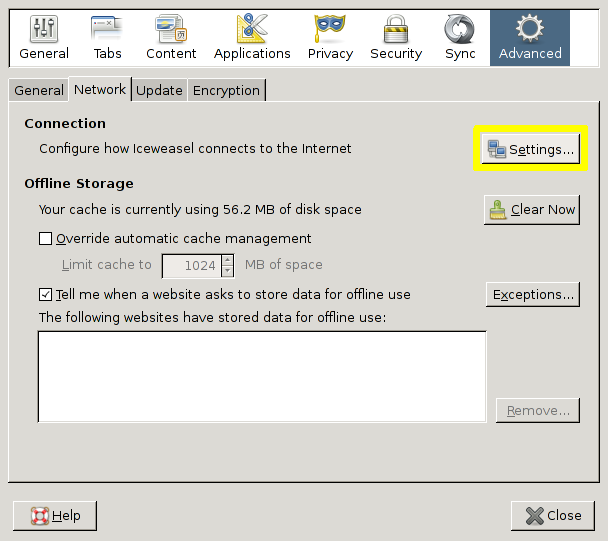Image resolution: width=608 pixels, height=541 pixels.
Task: Decrease cache limit with down arrow
Action: [x=228, y=271]
